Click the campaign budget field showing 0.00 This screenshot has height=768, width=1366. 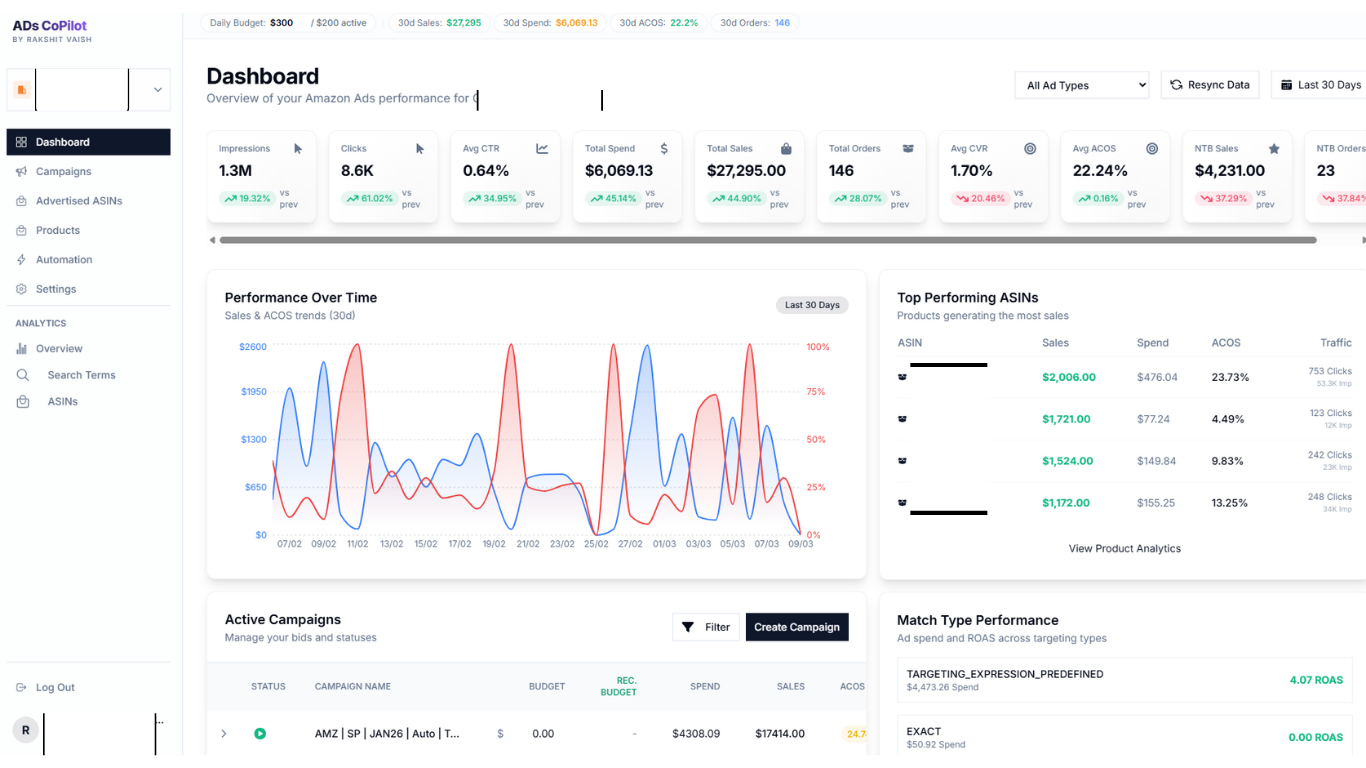pyautogui.click(x=543, y=733)
